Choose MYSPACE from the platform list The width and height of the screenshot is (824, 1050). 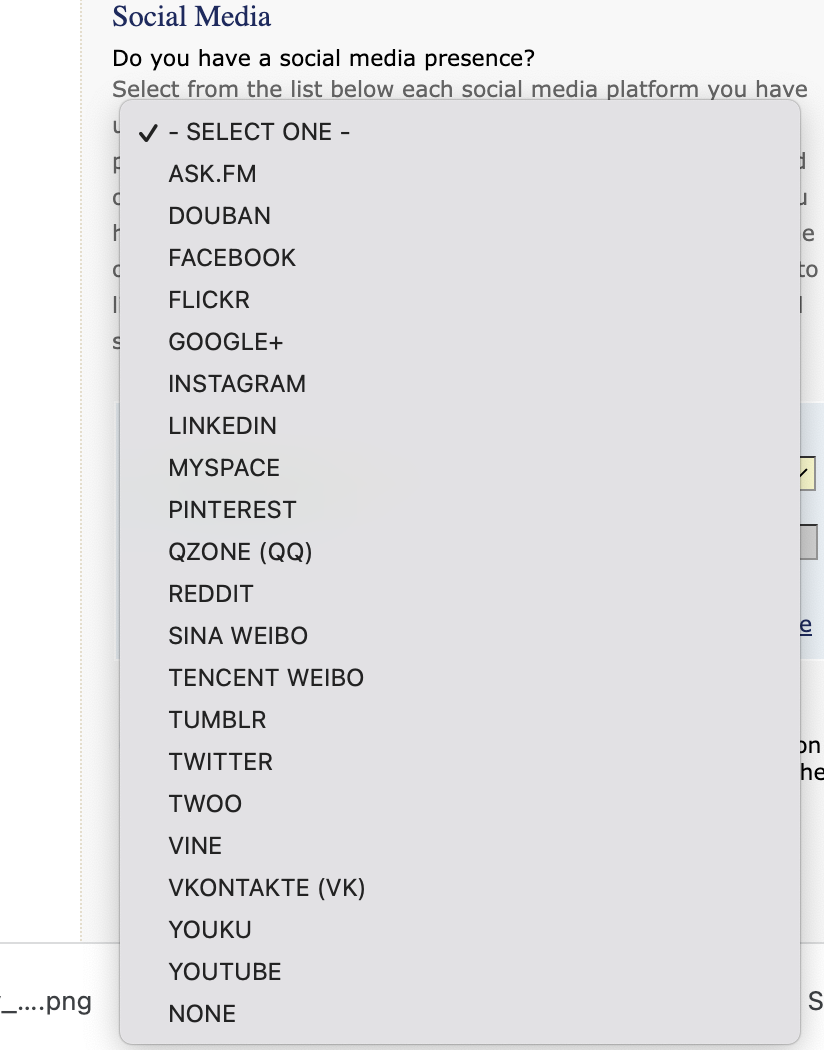[224, 468]
